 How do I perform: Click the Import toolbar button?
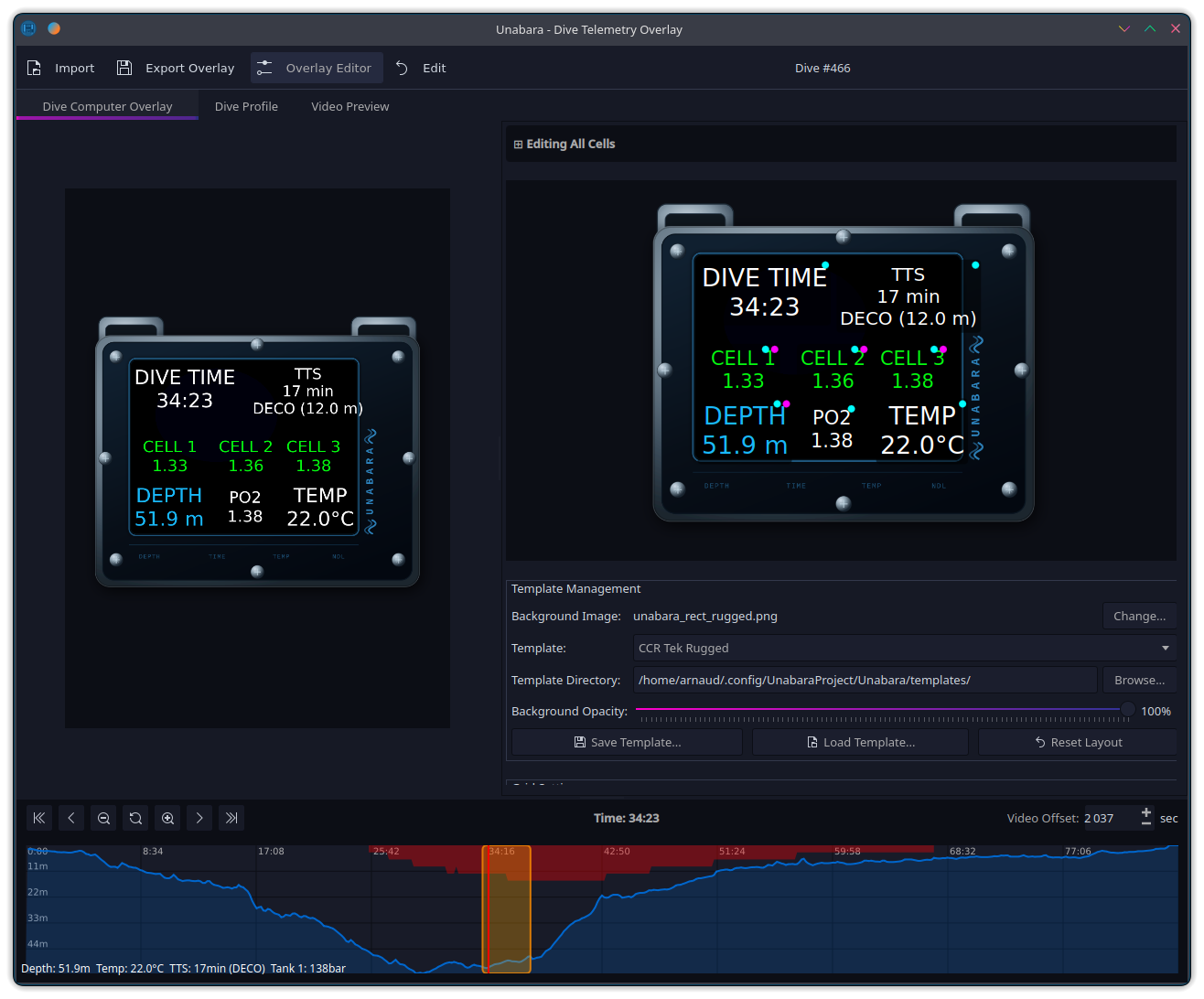(x=60, y=68)
